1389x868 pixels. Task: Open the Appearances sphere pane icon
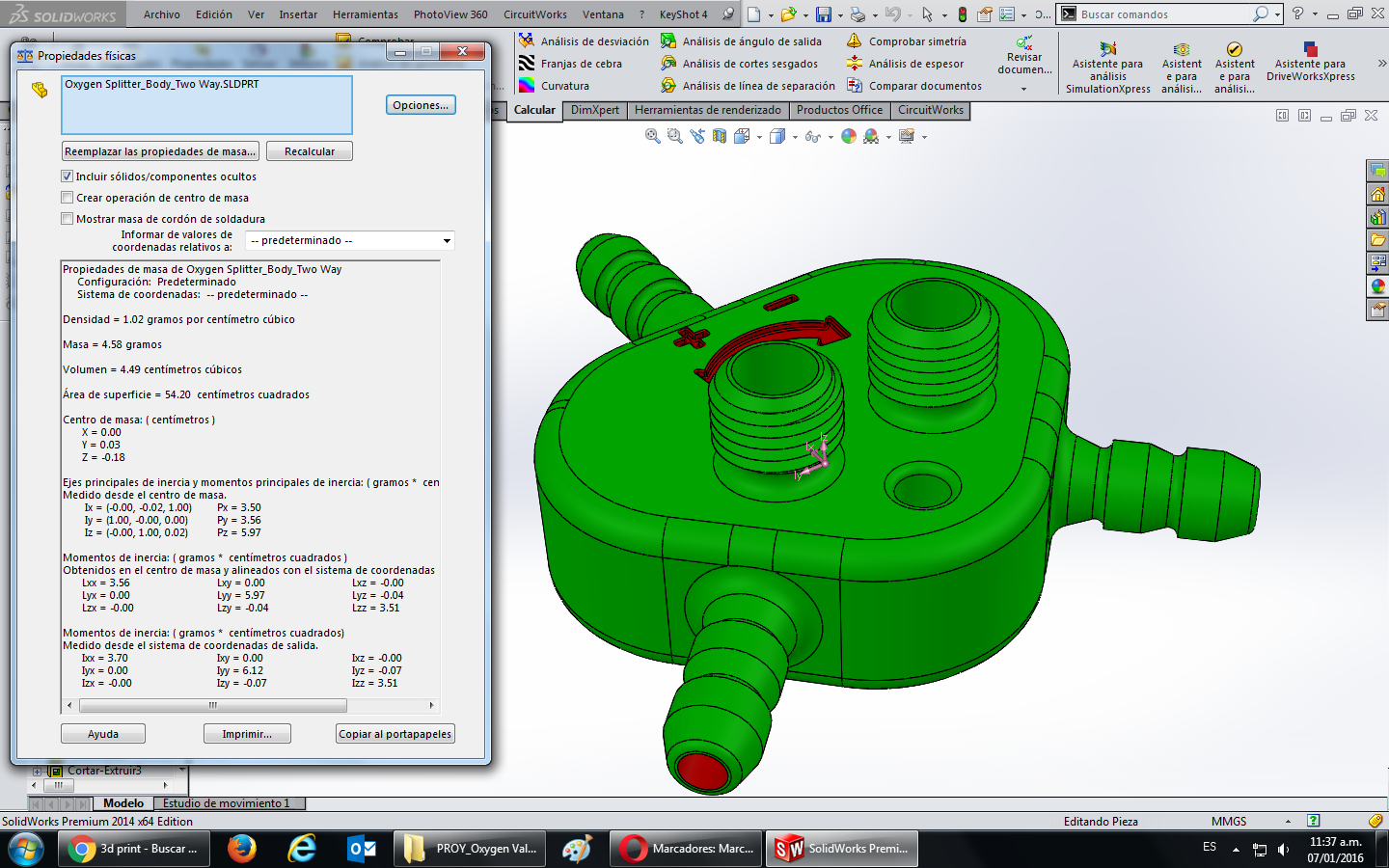[1377, 286]
